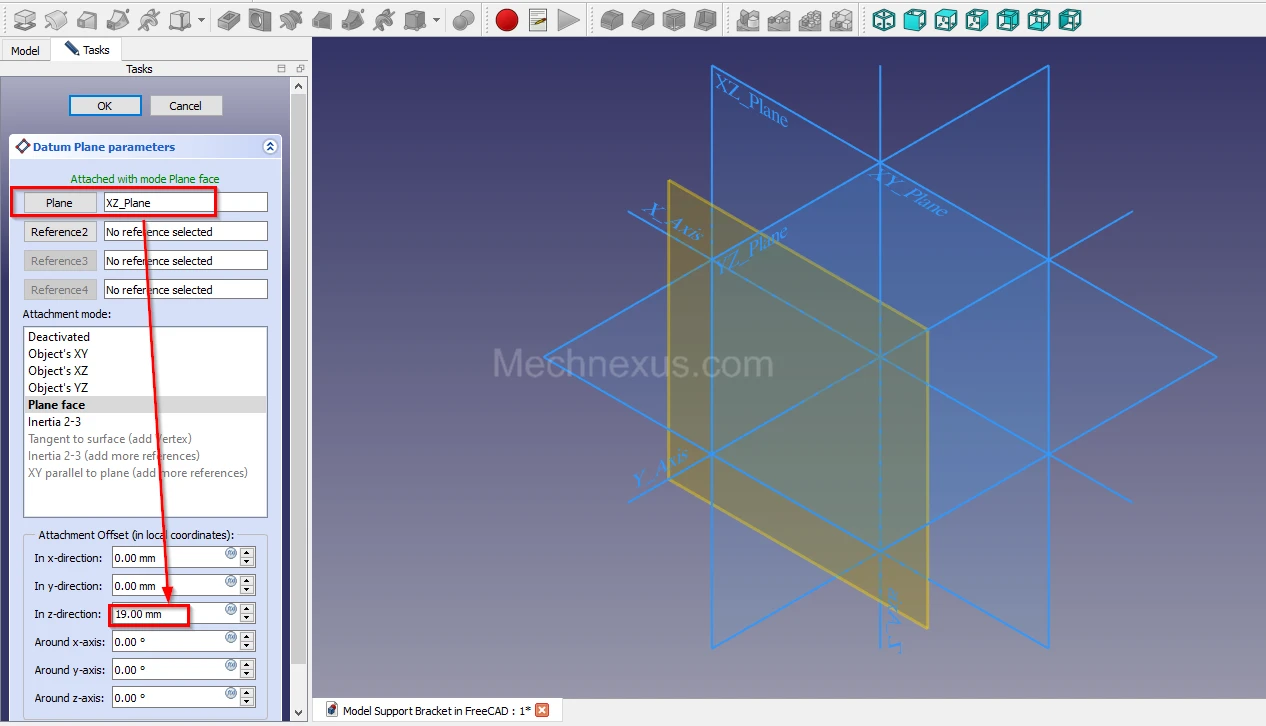The height and width of the screenshot is (726, 1266).
Task: Switch to left view cube icon
Action: 1070,19
